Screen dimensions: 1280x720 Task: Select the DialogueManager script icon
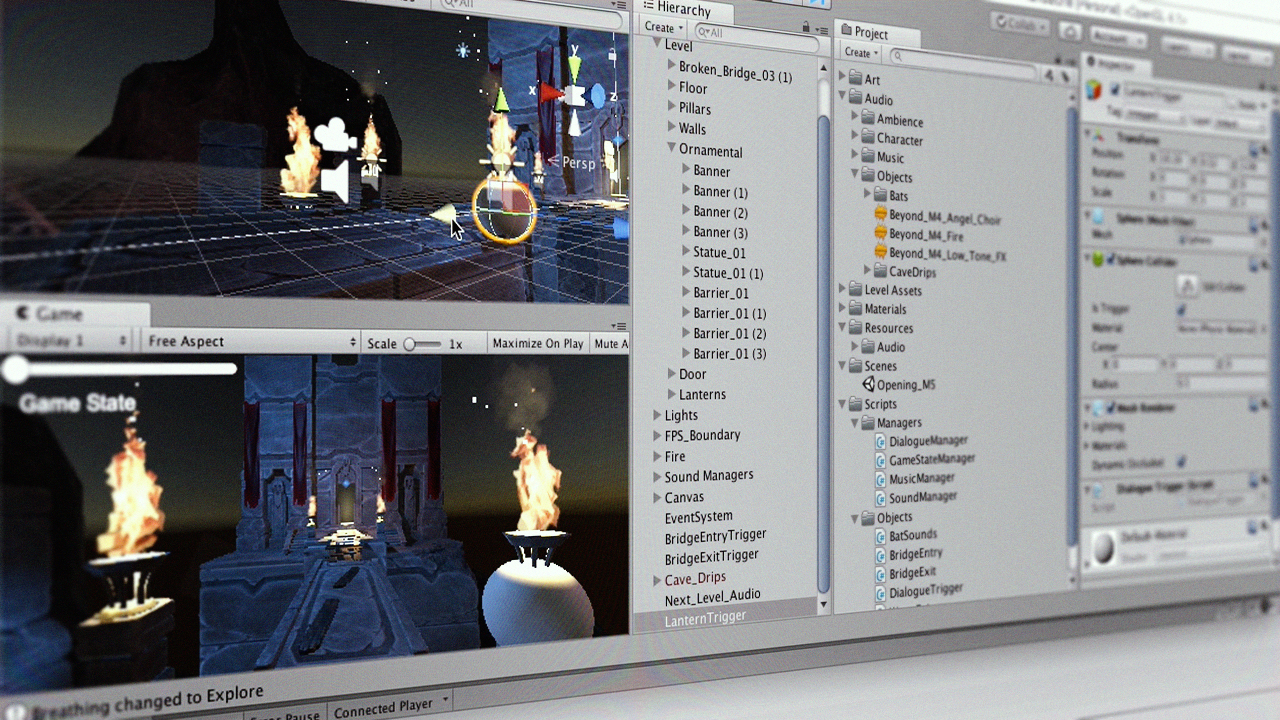[881, 441]
